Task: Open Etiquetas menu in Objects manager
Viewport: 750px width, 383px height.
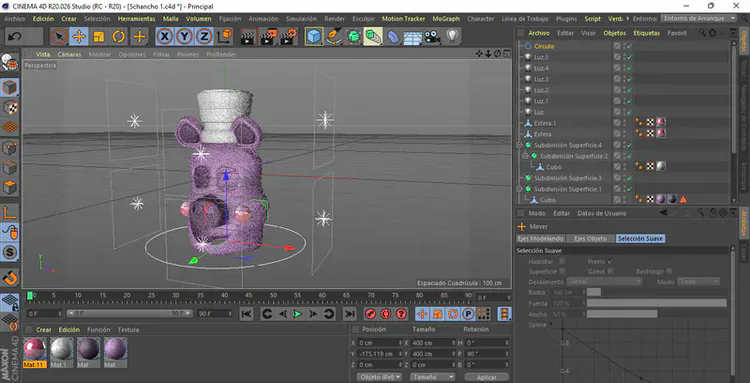Action: (x=647, y=33)
